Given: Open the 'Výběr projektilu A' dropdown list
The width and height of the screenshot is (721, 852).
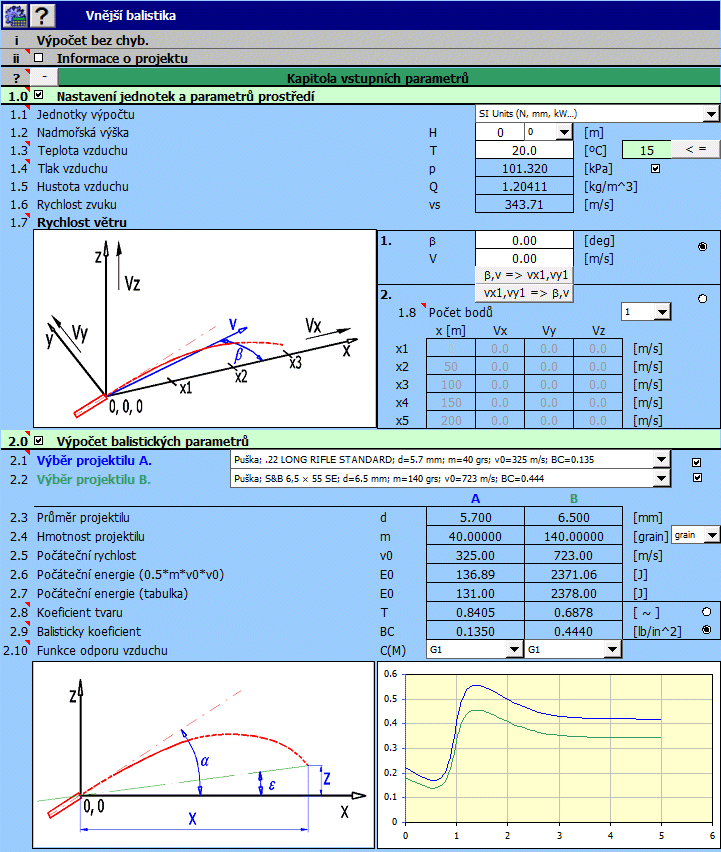Looking at the screenshot, I should tap(660, 460).
